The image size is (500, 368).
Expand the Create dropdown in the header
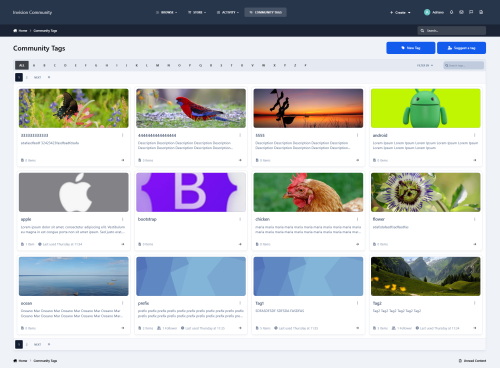(400, 12)
